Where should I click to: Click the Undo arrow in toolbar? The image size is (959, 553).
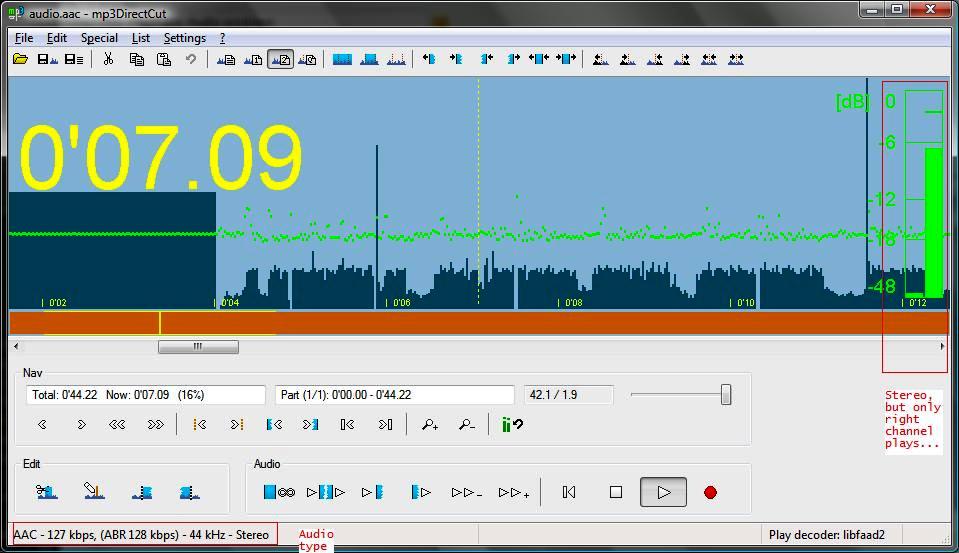coord(190,60)
